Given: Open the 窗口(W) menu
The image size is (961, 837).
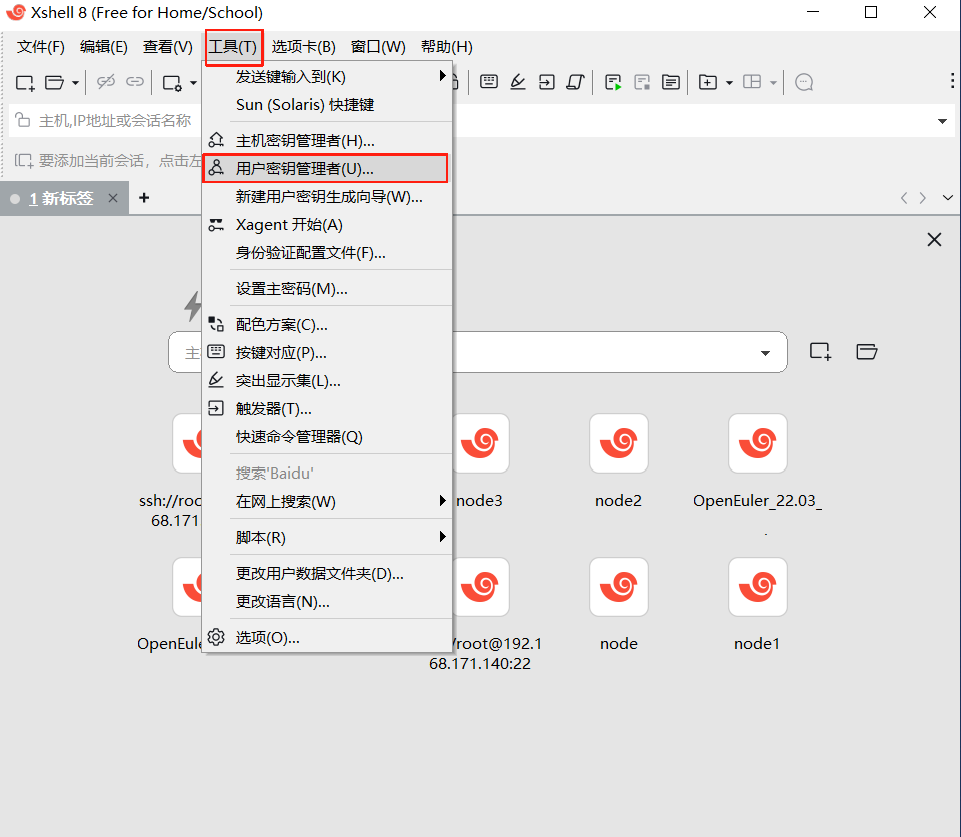Looking at the screenshot, I should pyautogui.click(x=378, y=47).
